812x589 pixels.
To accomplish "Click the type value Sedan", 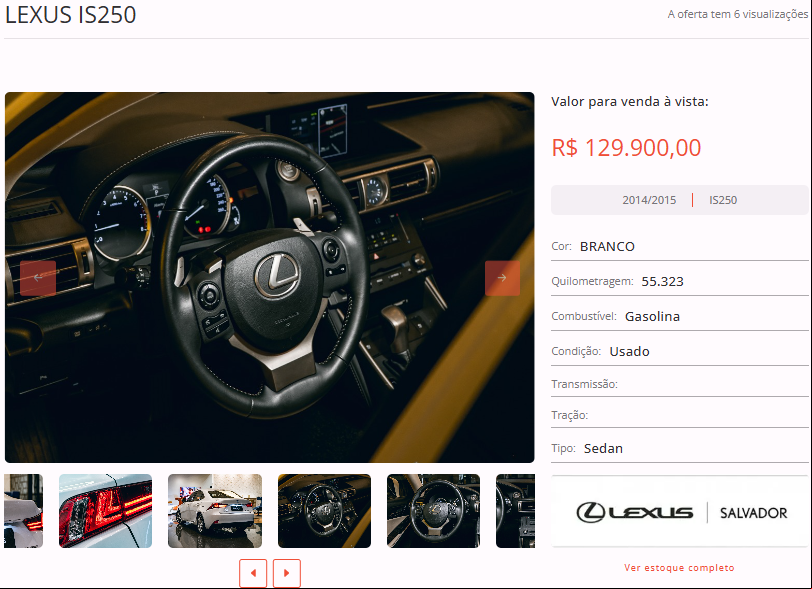I will pos(603,449).
